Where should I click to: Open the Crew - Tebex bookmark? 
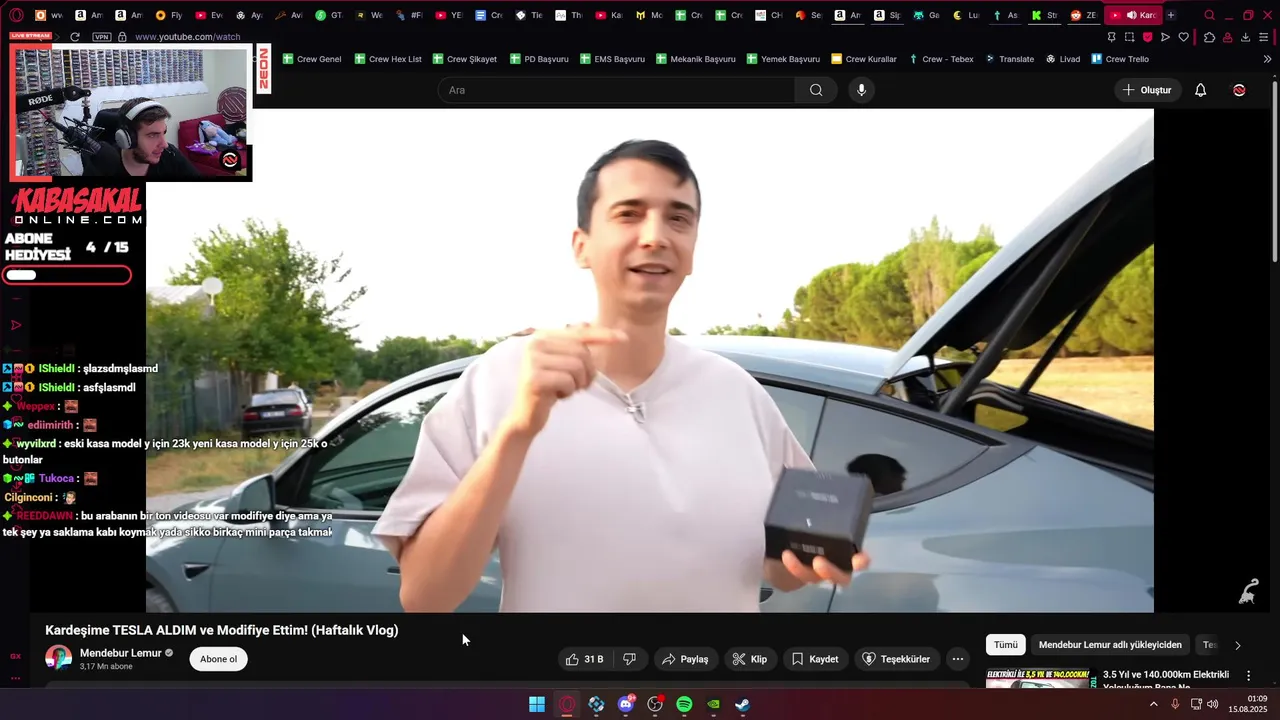click(940, 59)
